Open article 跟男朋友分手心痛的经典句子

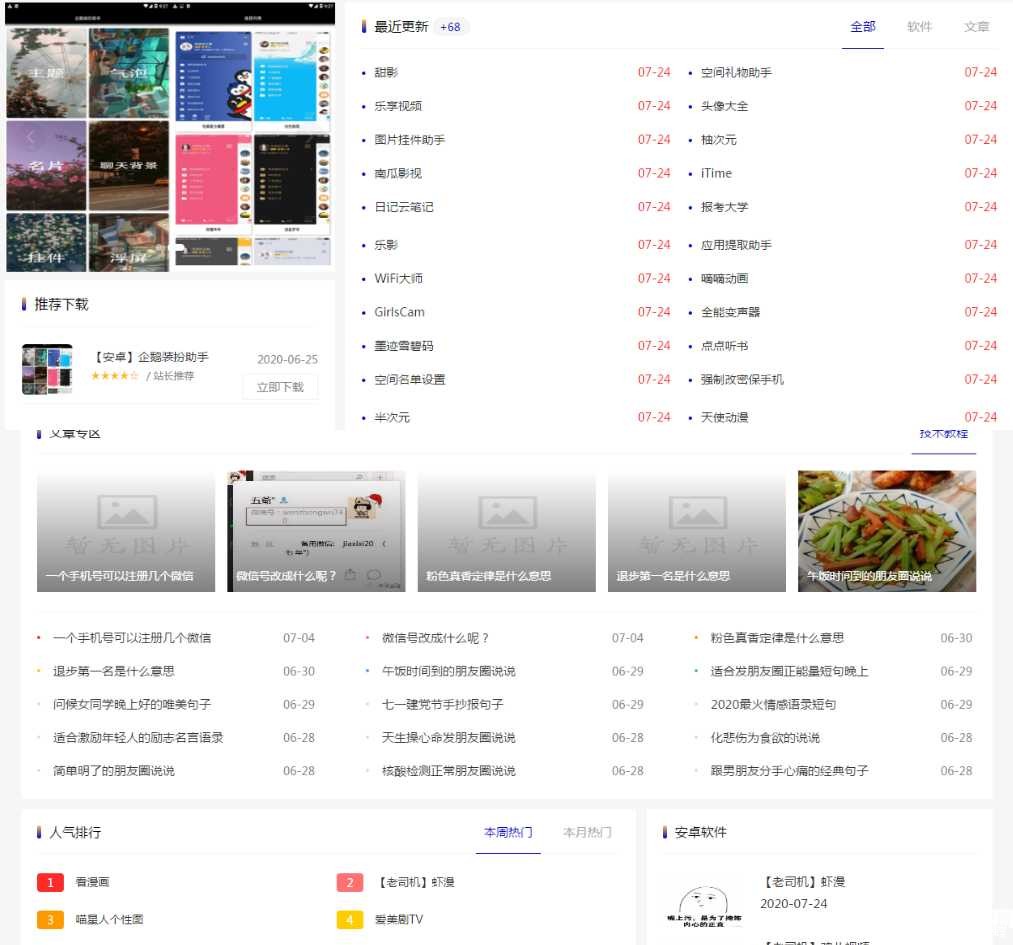[x=789, y=771]
